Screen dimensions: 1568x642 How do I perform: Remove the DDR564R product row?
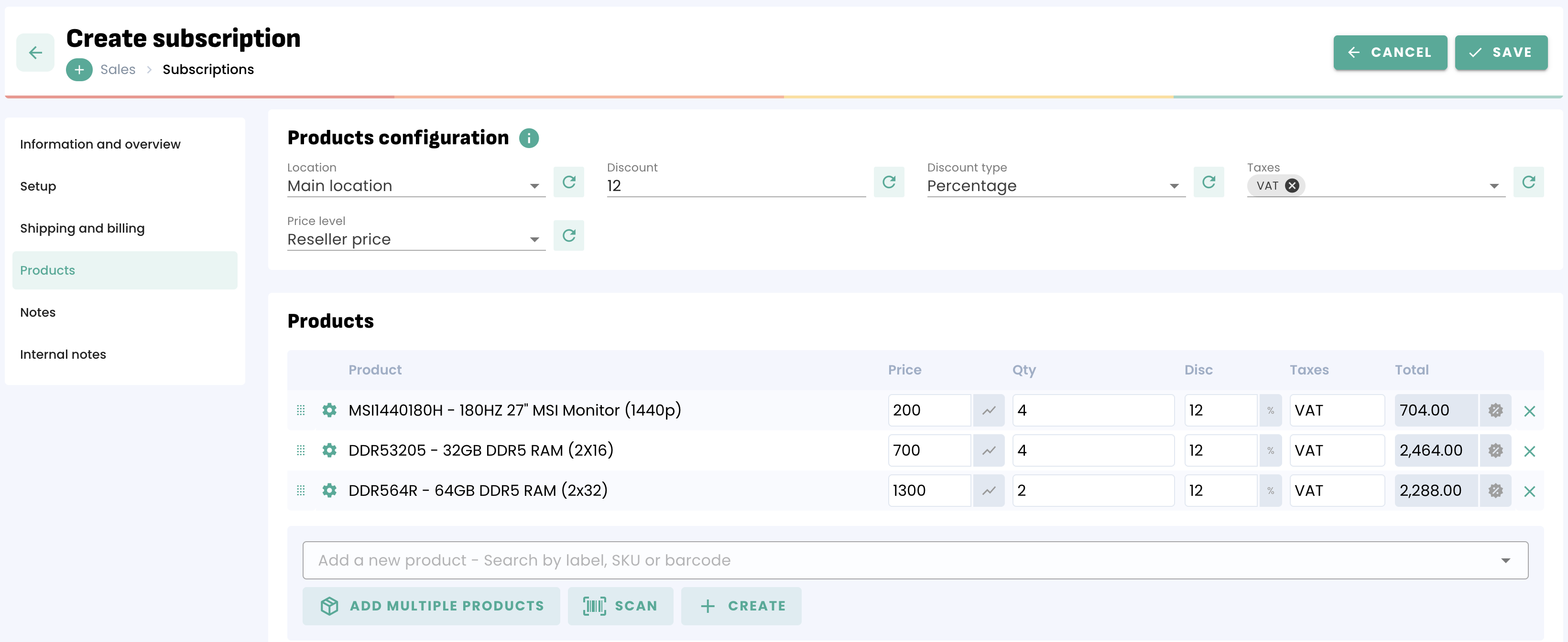coord(1529,491)
